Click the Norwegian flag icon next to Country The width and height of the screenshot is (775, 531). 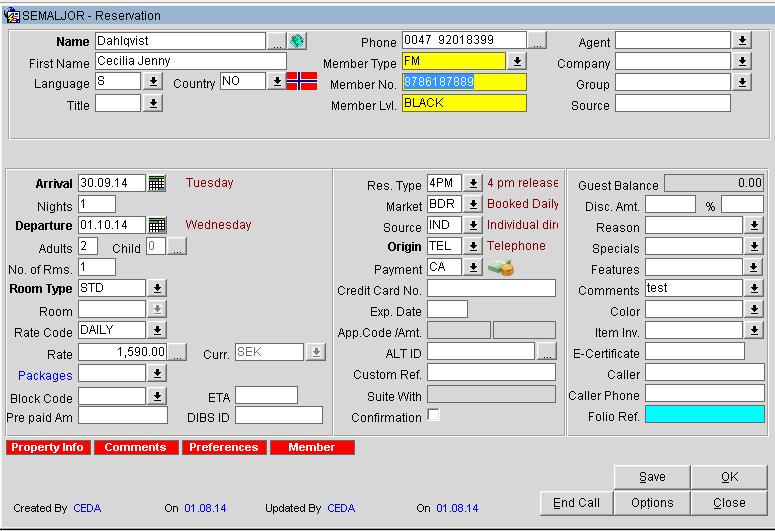click(x=301, y=81)
